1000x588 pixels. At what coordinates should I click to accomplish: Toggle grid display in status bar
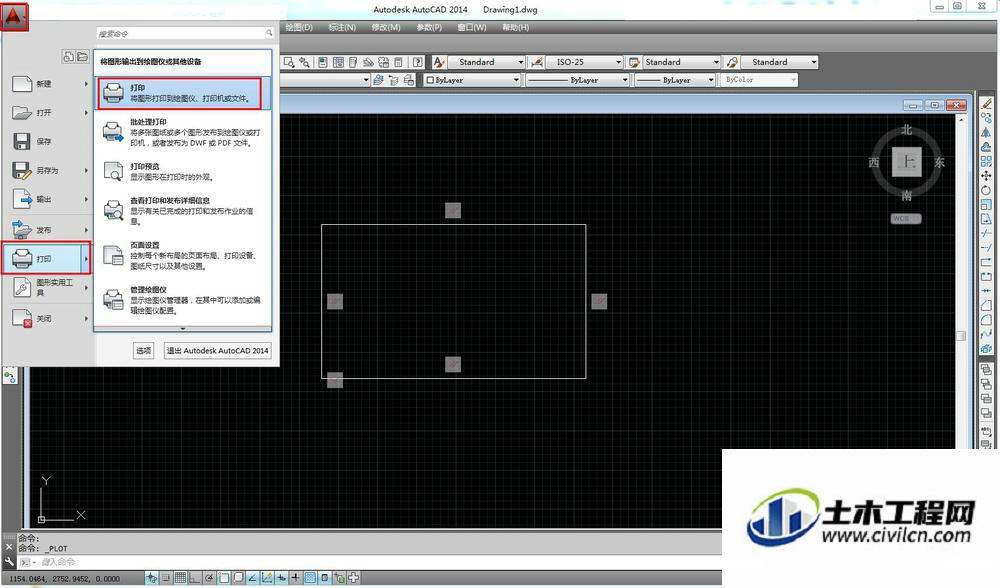point(180,578)
